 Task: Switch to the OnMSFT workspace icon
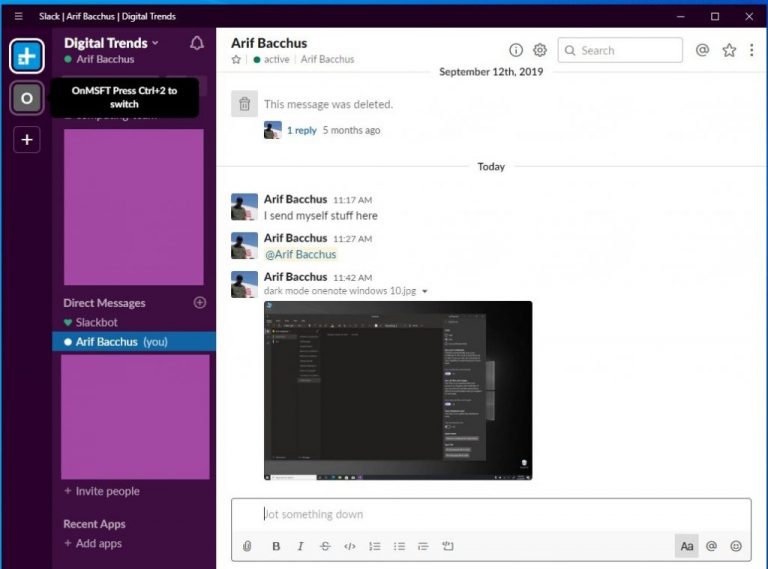(27, 98)
